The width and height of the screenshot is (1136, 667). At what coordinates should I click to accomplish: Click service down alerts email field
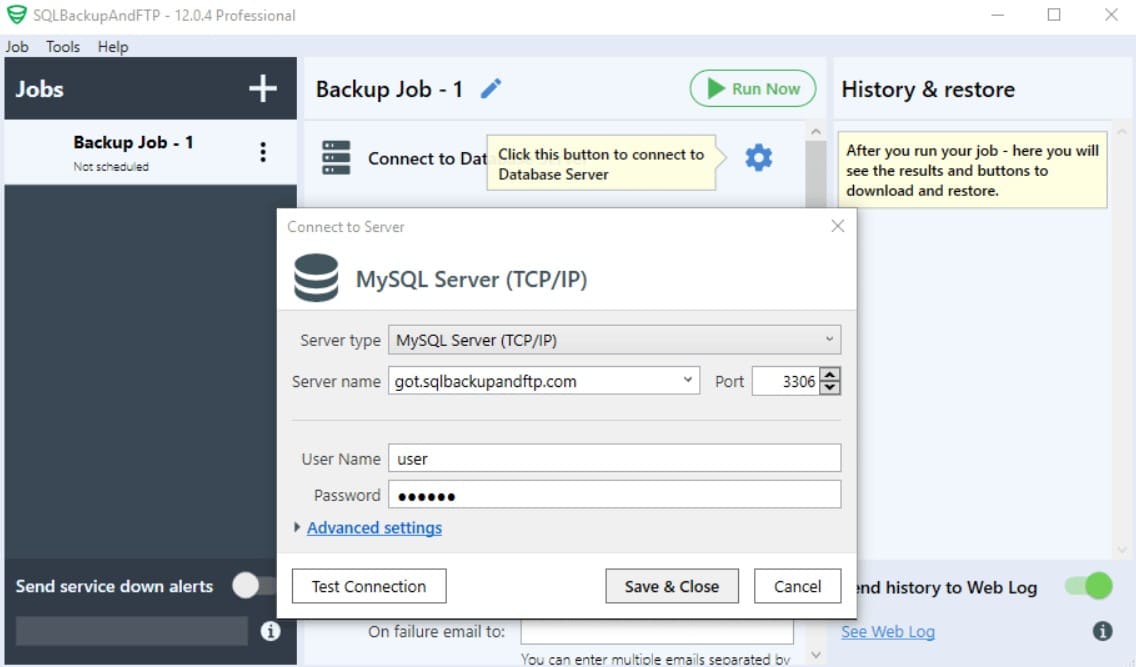click(x=131, y=631)
